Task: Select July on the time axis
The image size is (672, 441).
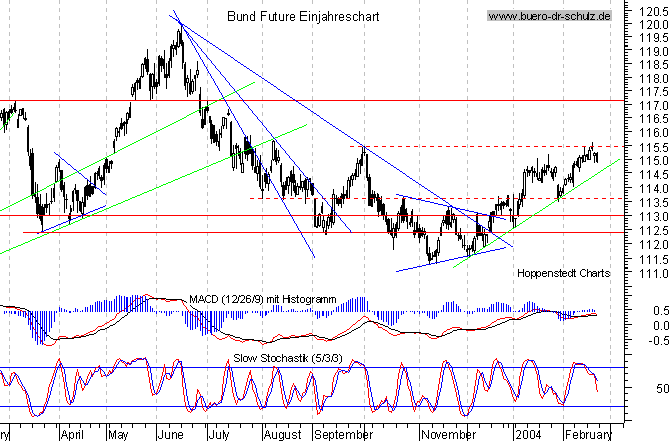Action: coord(218,435)
